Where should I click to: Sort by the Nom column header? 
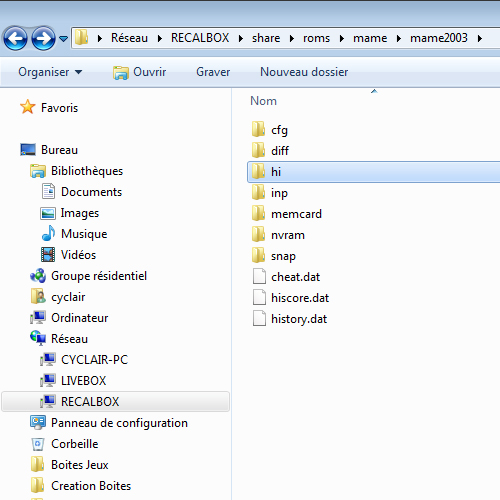coord(263,101)
